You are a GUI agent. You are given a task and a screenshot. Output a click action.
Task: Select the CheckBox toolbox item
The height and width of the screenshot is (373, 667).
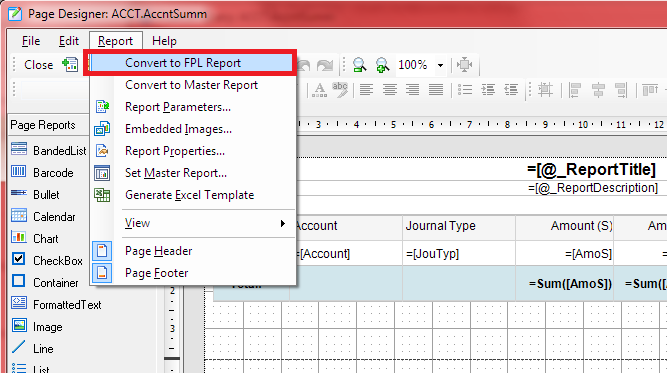[48, 260]
